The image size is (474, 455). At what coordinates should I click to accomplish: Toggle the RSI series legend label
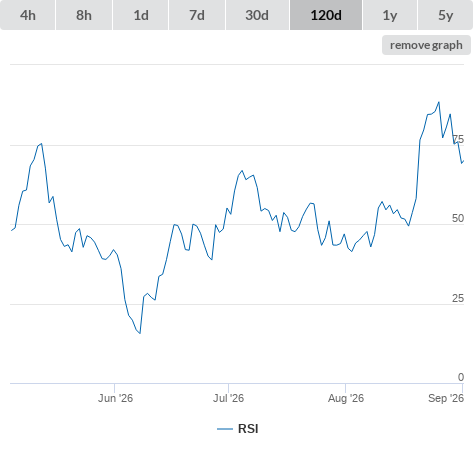pyautogui.click(x=248, y=429)
